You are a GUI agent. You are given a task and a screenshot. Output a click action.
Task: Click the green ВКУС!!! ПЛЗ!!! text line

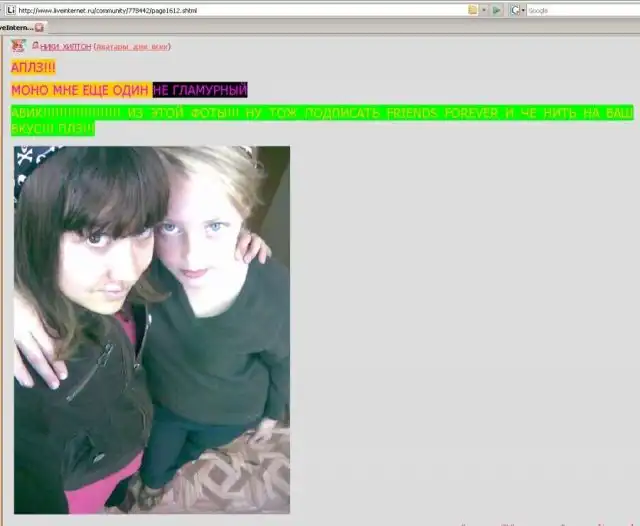(52, 129)
